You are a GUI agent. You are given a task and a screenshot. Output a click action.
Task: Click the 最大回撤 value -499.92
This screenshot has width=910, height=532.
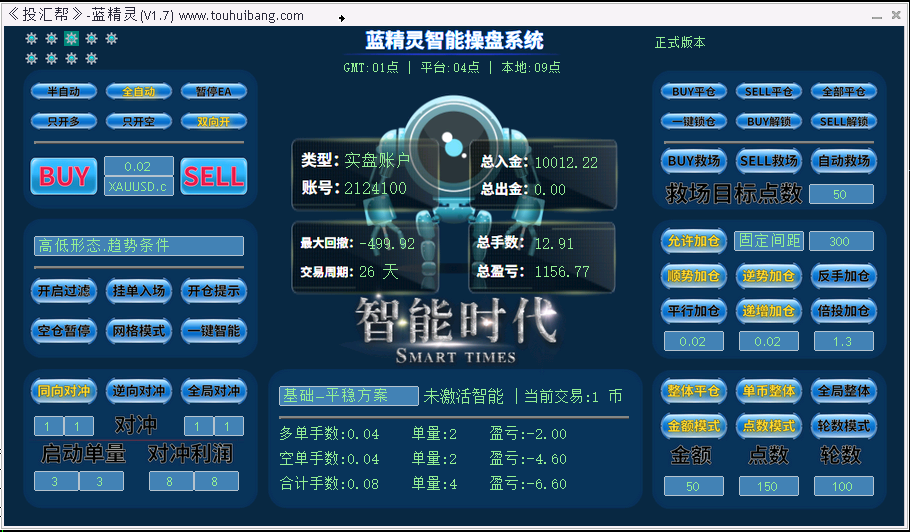coord(387,244)
